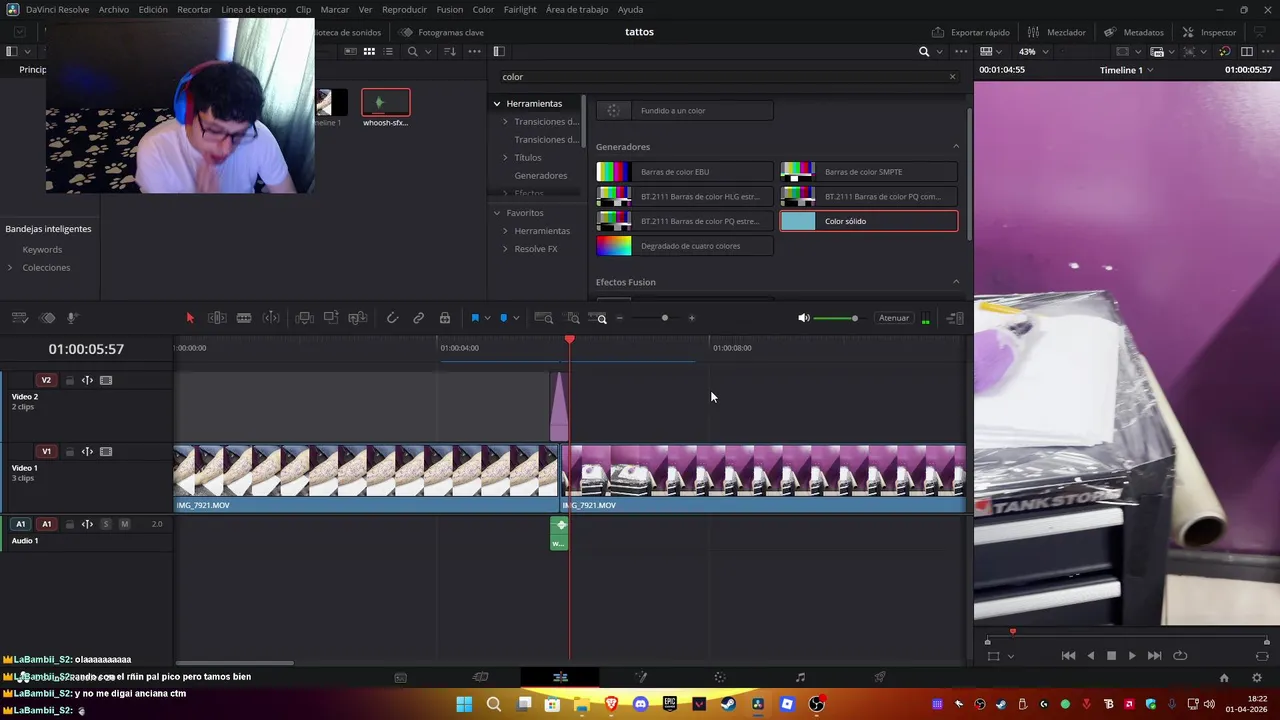Lock the Video 1 track
The height and width of the screenshot is (720, 1280).
click(69, 452)
